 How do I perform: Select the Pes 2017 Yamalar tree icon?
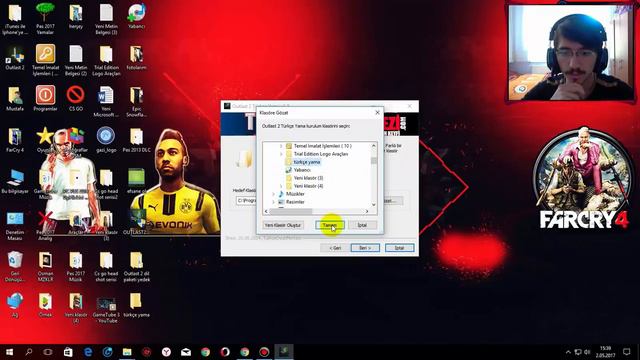45,18
